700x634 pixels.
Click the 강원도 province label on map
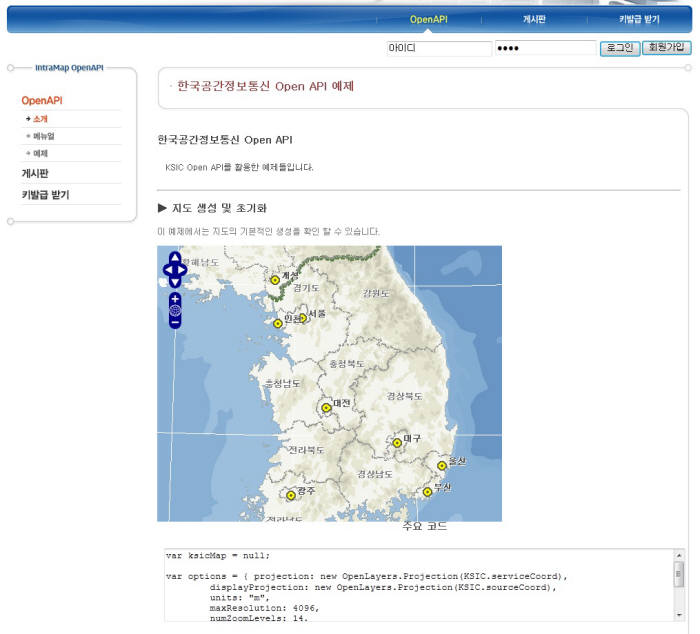(376, 293)
